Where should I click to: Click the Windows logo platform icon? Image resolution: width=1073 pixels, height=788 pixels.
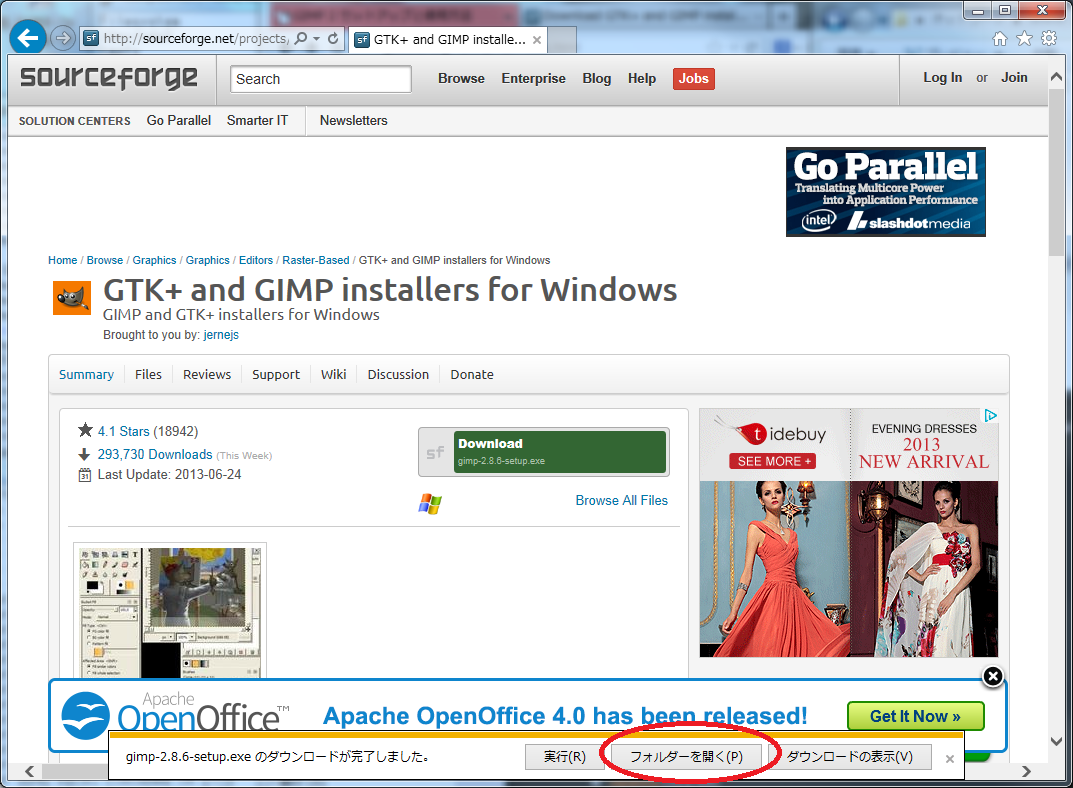point(430,503)
